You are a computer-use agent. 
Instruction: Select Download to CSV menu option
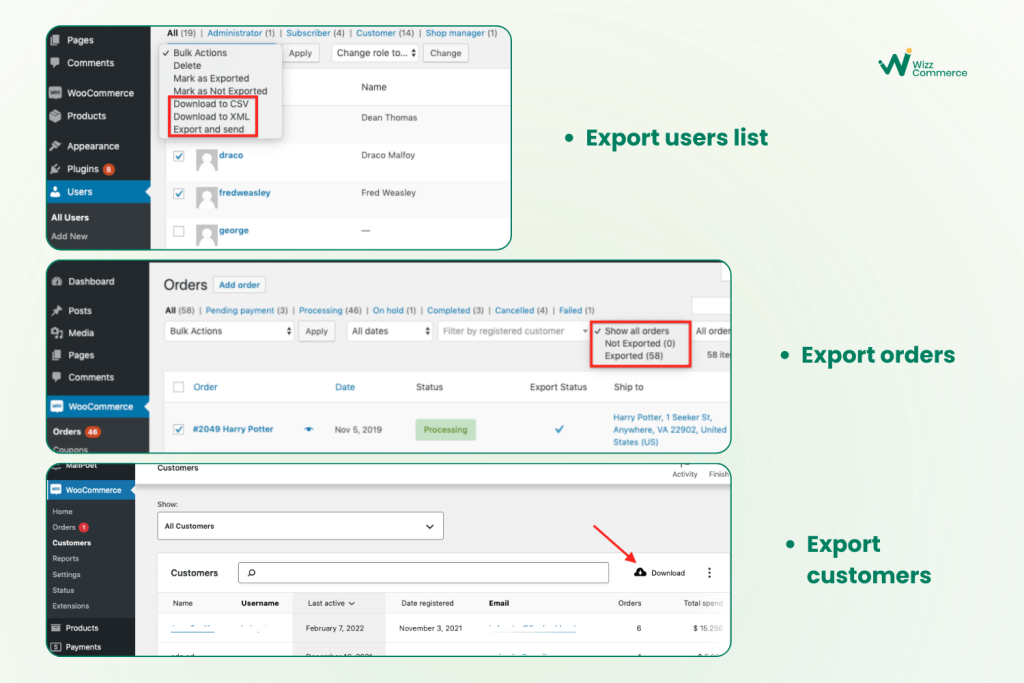[211, 104]
